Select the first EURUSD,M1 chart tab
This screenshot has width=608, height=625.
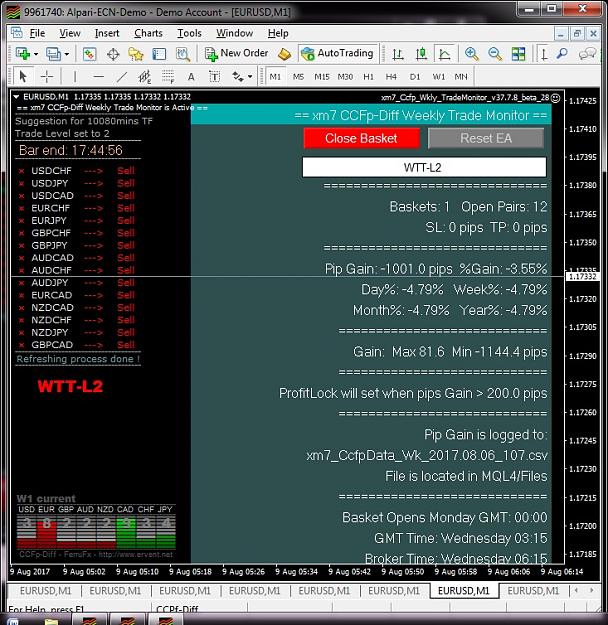coord(45,591)
